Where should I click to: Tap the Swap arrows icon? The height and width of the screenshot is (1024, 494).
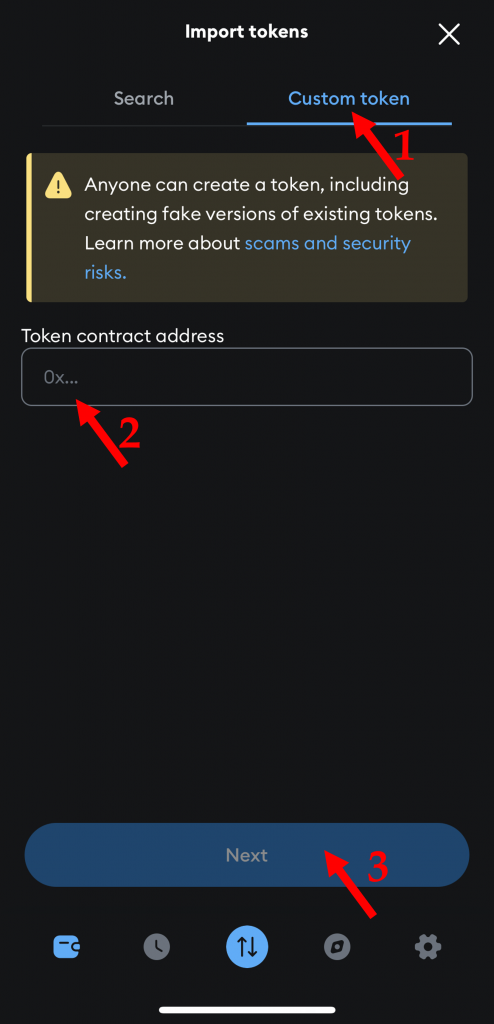point(247,946)
